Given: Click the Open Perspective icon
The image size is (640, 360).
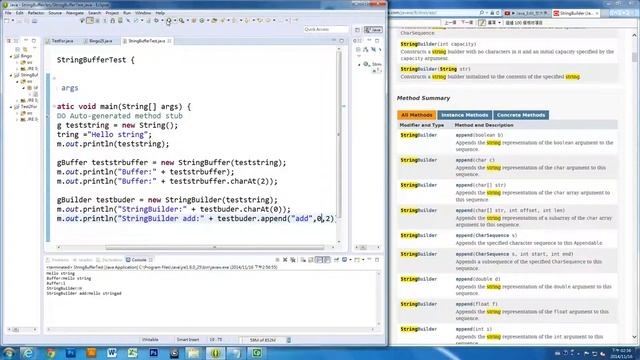Looking at the screenshot, I should (357, 29).
